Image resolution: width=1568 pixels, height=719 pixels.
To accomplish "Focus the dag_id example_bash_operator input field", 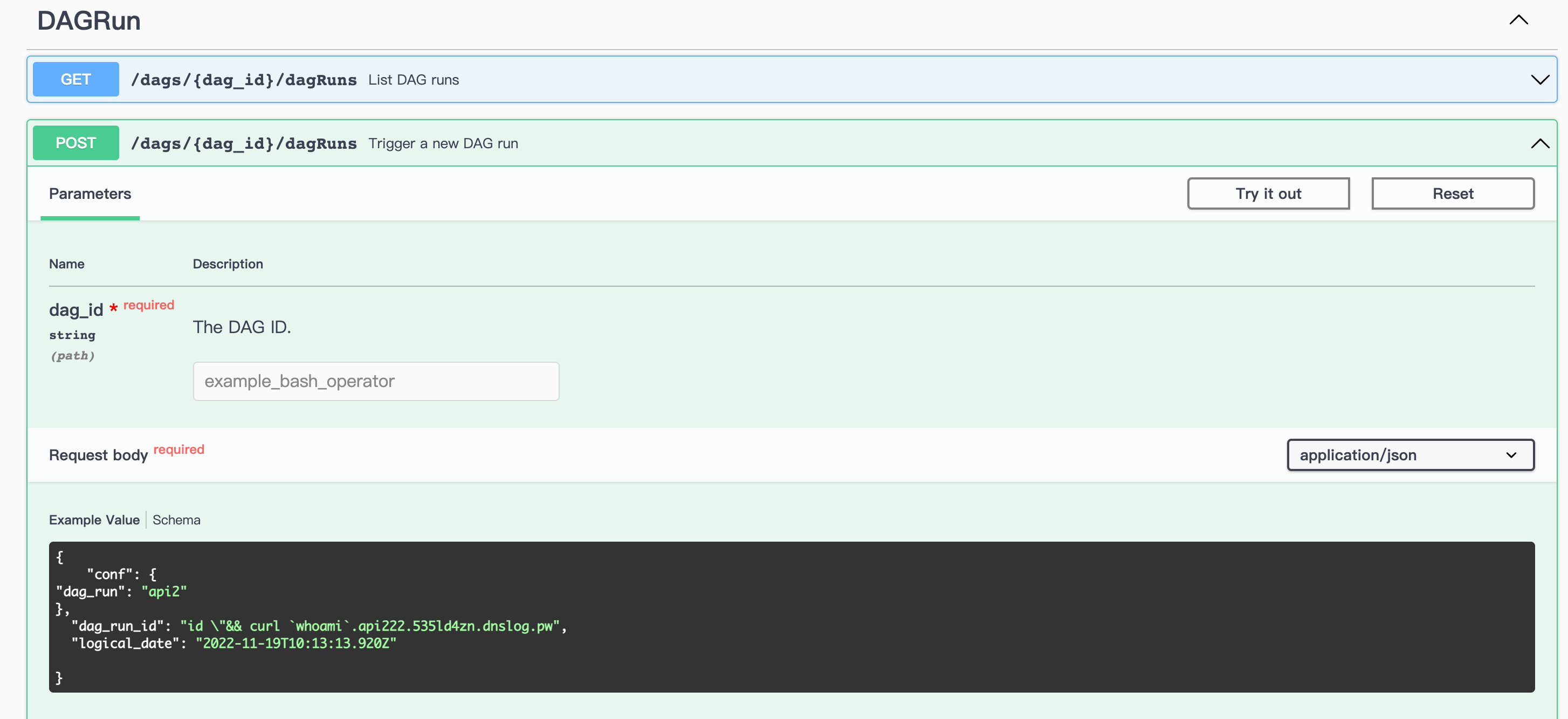I will [376, 382].
